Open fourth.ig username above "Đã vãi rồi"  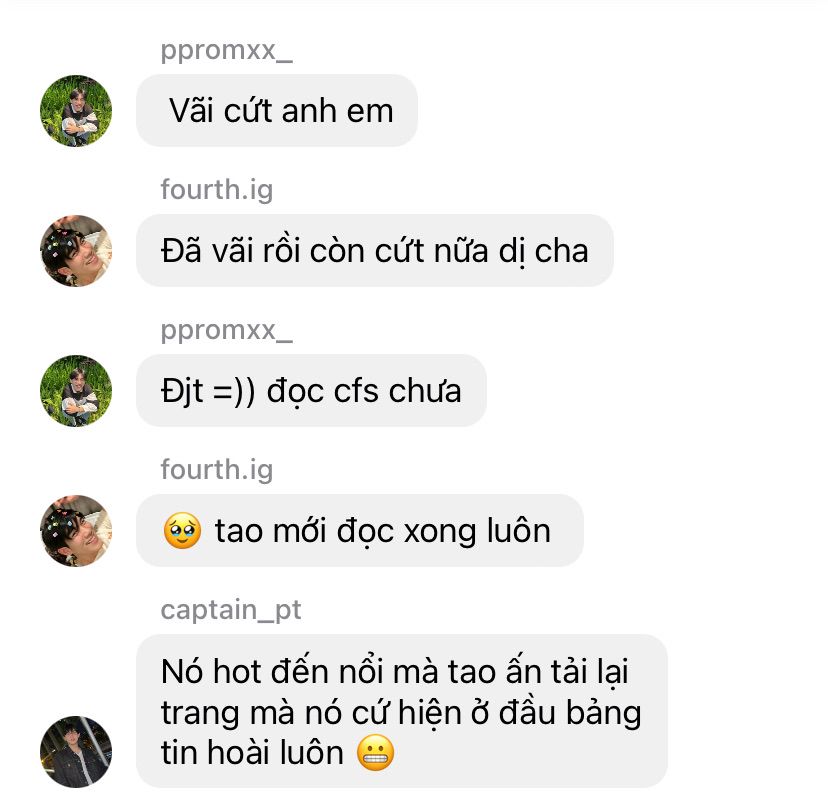tap(217, 190)
